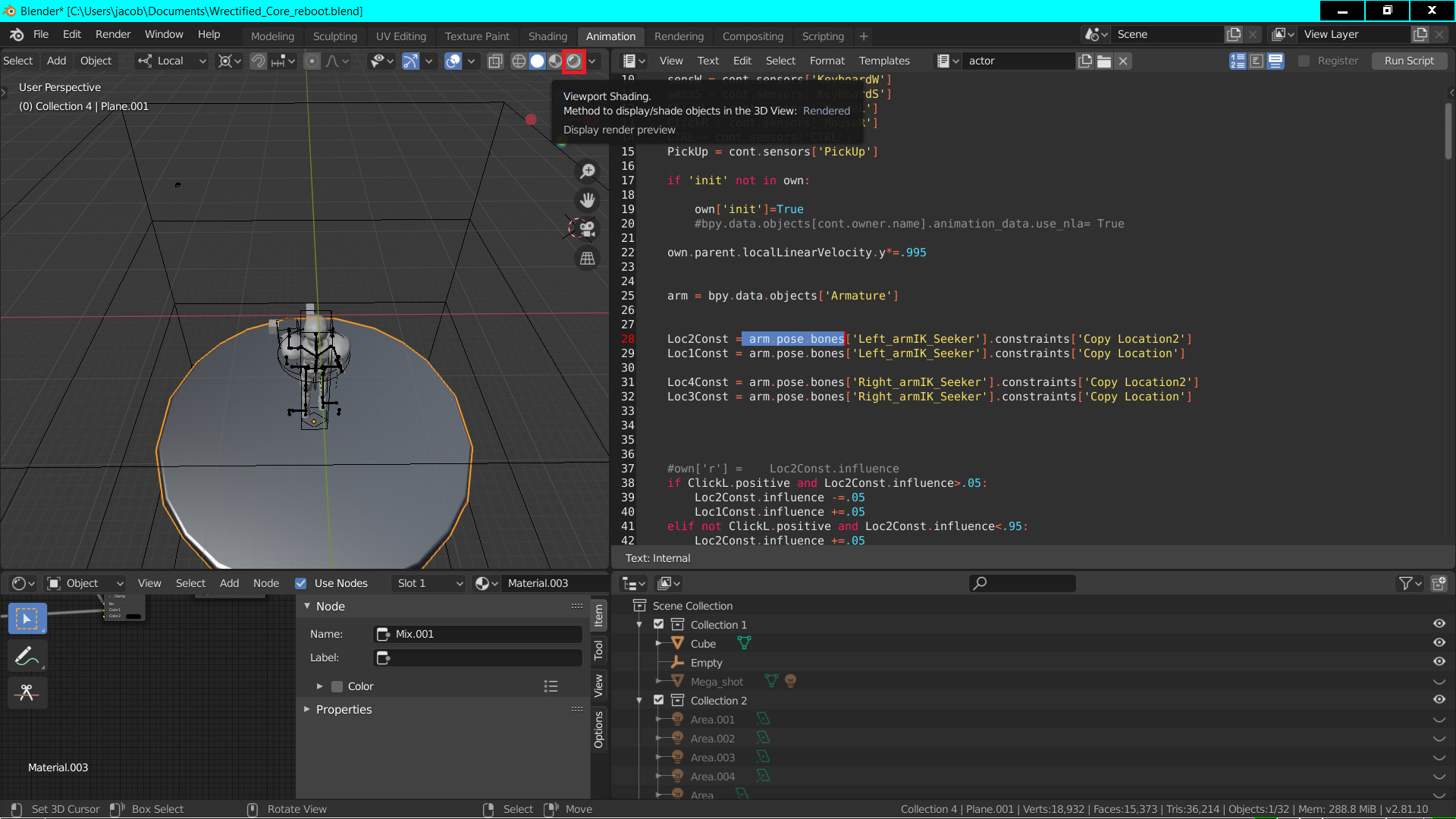
Task: Uncheck Use Nodes checkbox
Action: (301, 583)
